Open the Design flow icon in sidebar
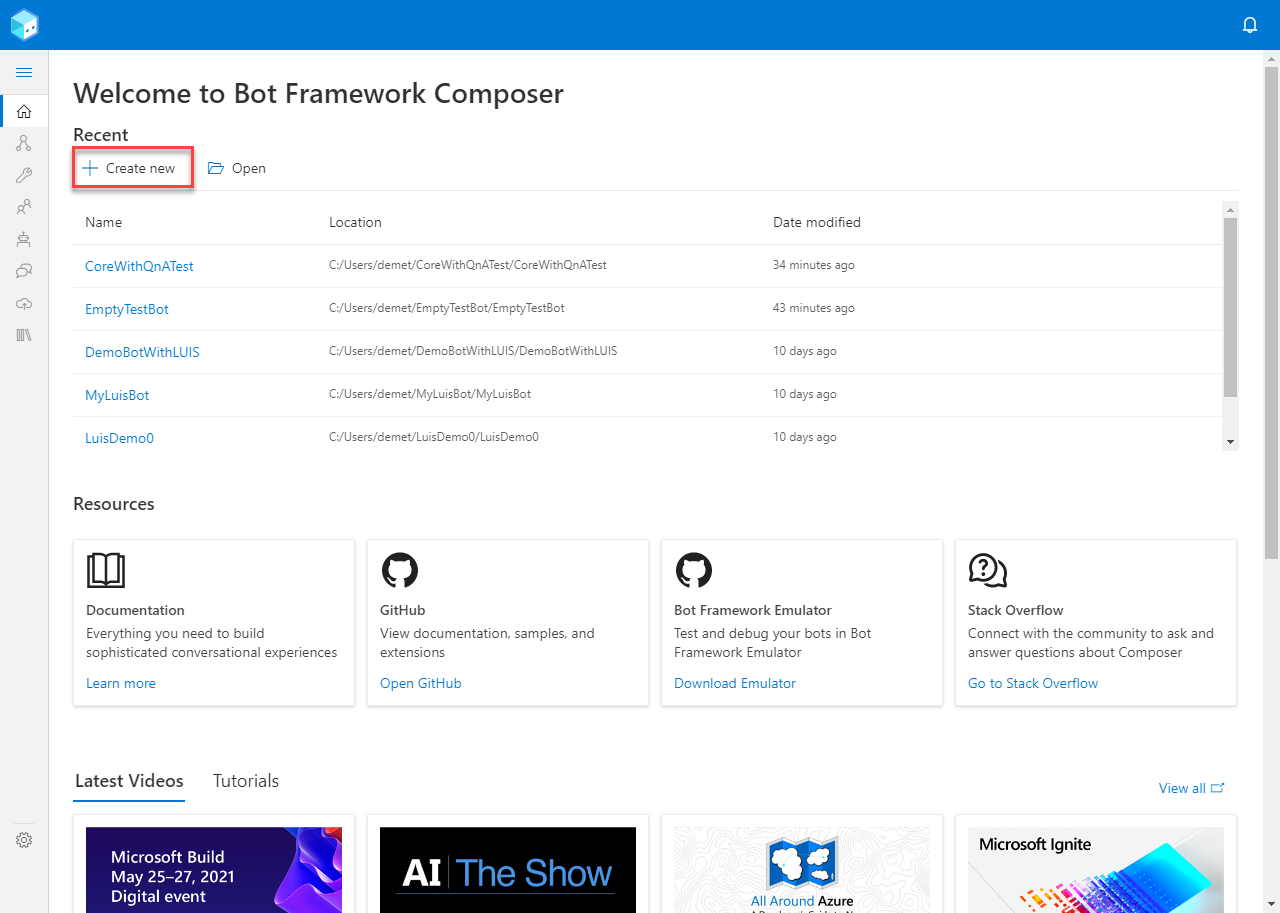Viewport: 1280px width, 913px height. (24, 144)
